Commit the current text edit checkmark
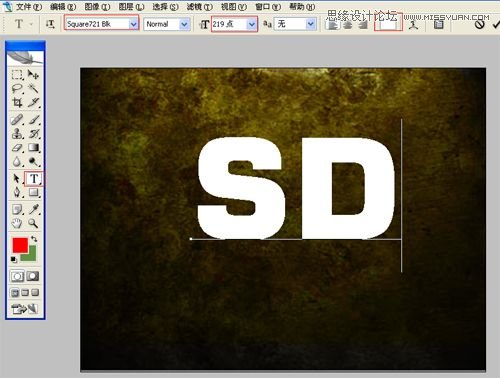 click(496, 24)
